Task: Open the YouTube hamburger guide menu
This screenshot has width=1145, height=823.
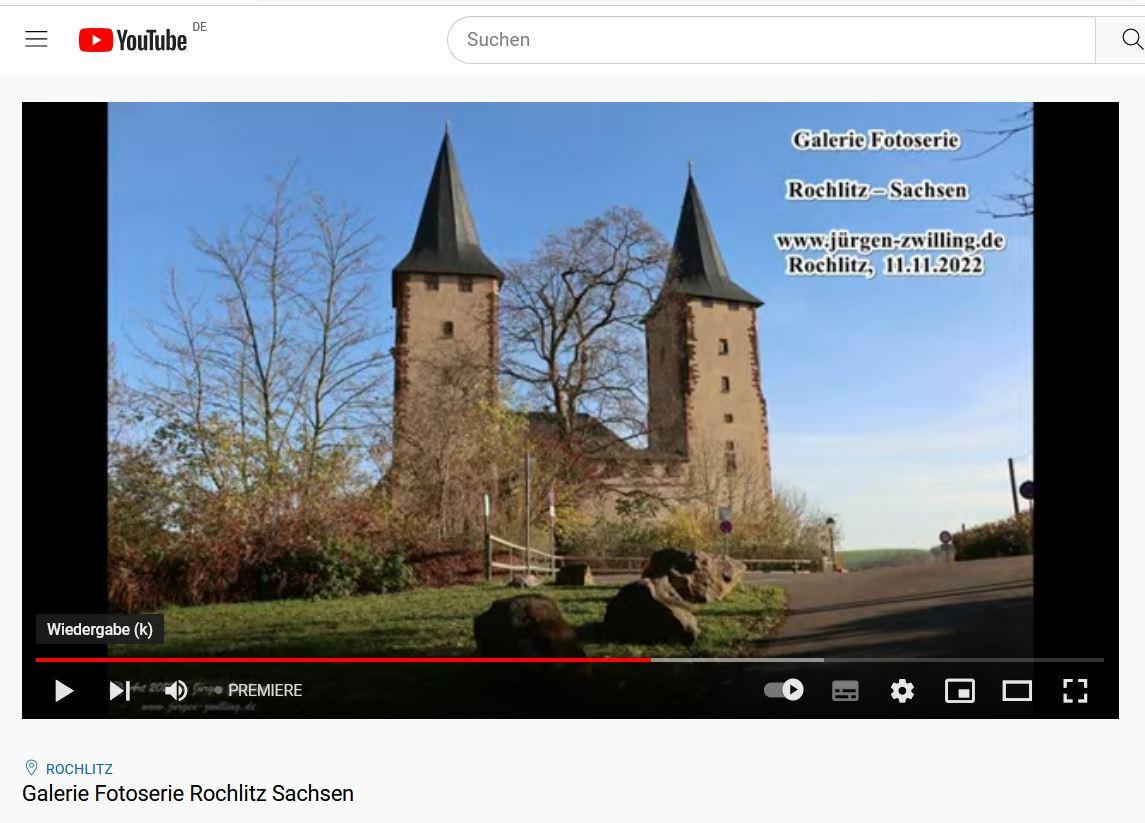Action: [x=37, y=39]
